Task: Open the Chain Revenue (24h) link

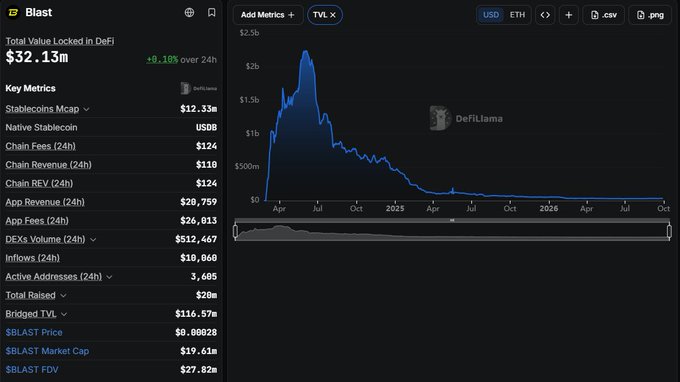Action: (x=49, y=165)
